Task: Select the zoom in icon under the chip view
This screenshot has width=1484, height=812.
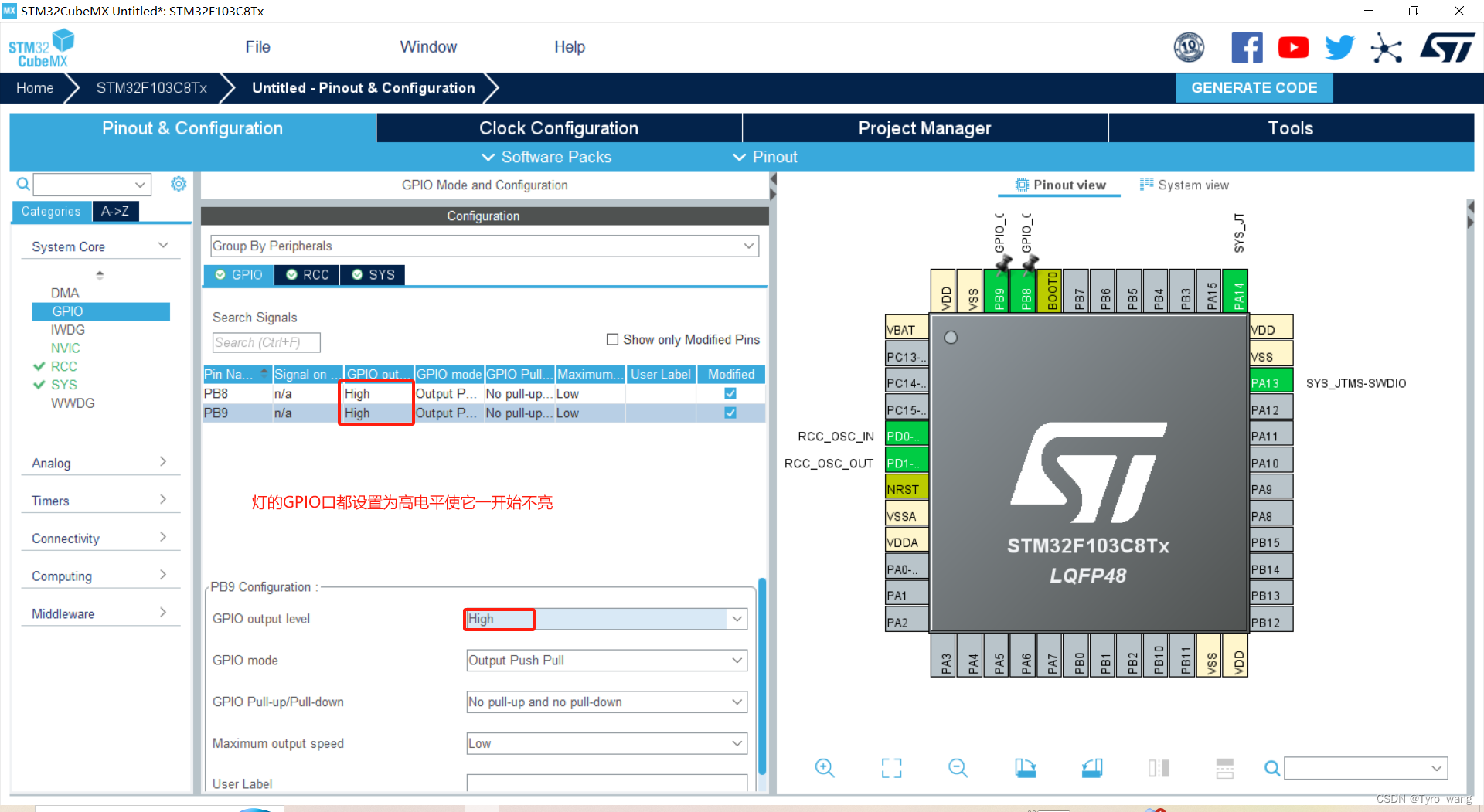Action: [x=824, y=768]
